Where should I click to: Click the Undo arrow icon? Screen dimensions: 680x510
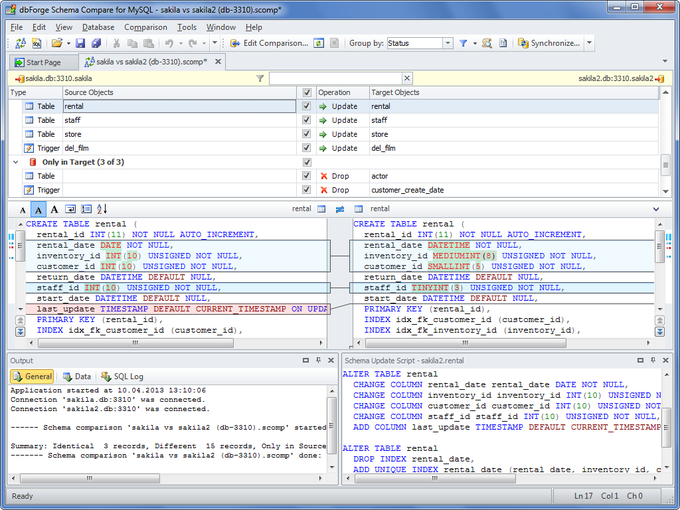(169, 43)
